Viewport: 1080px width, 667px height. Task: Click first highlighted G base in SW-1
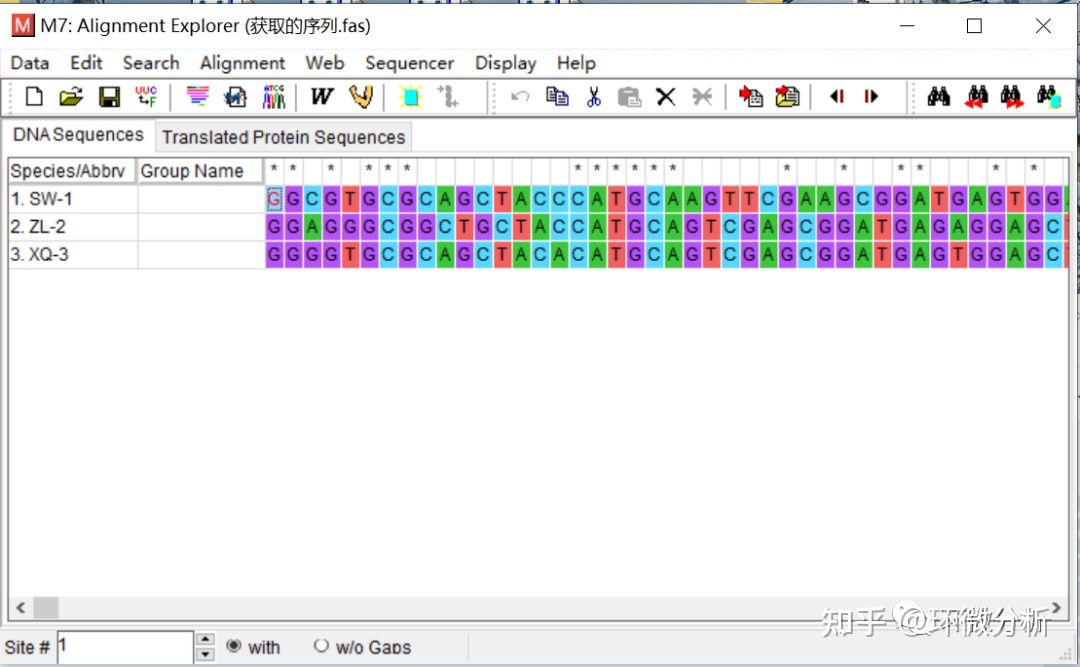(x=274, y=199)
